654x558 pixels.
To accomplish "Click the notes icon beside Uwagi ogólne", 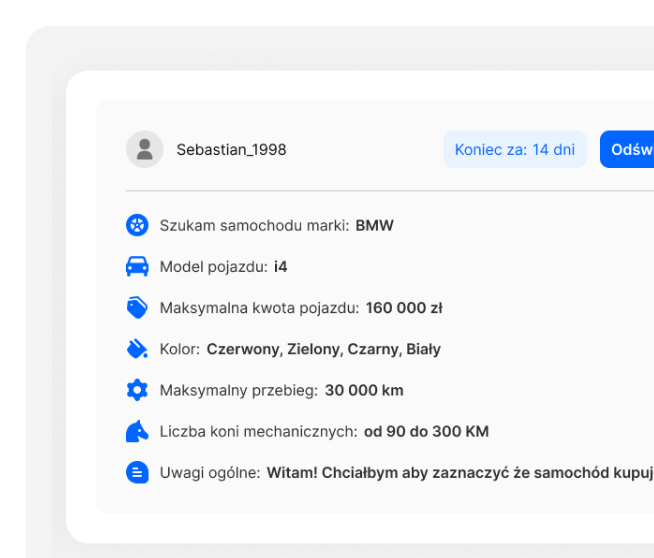I will coord(137,472).
